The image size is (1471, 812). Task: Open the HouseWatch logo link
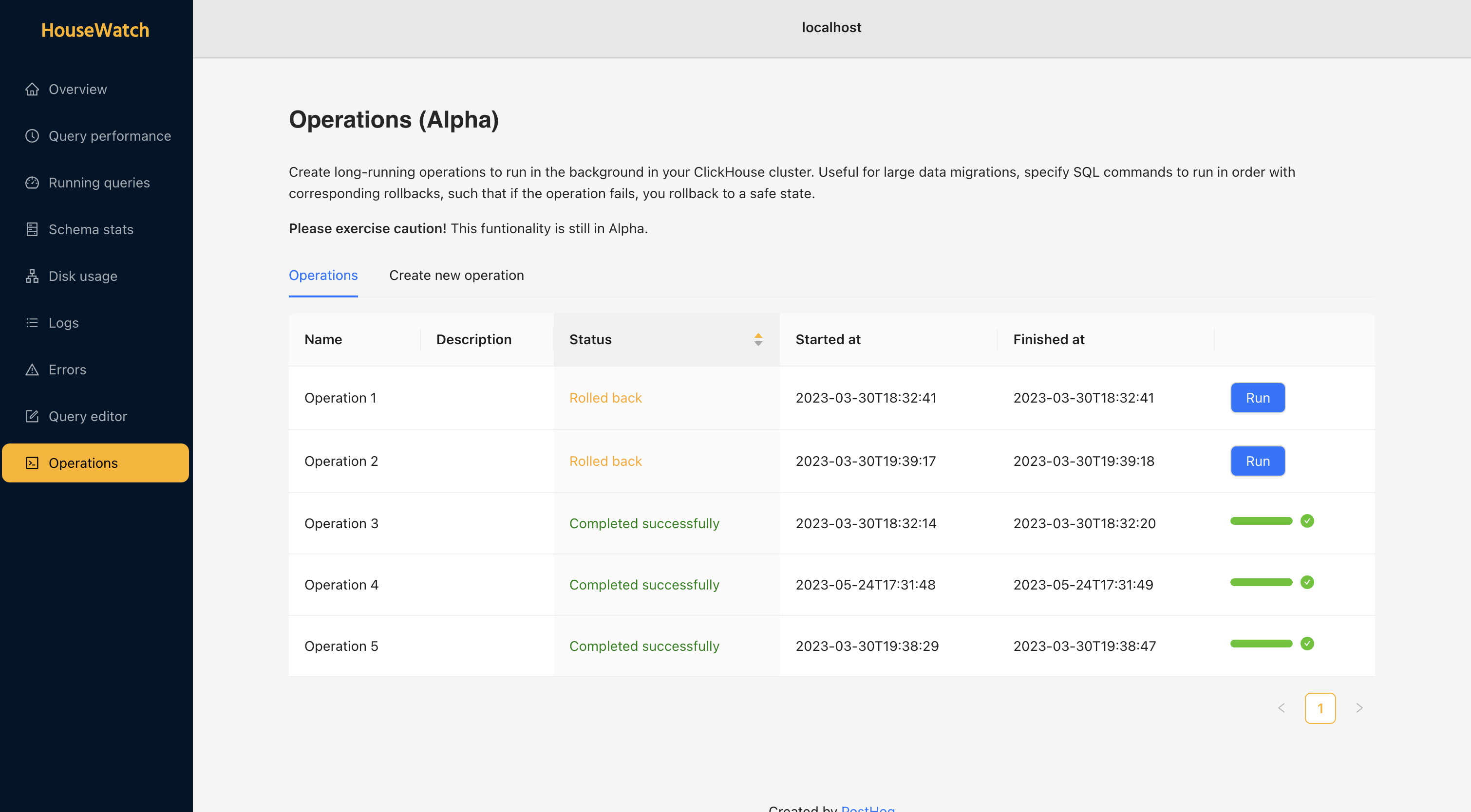click(x=95, y=30)
